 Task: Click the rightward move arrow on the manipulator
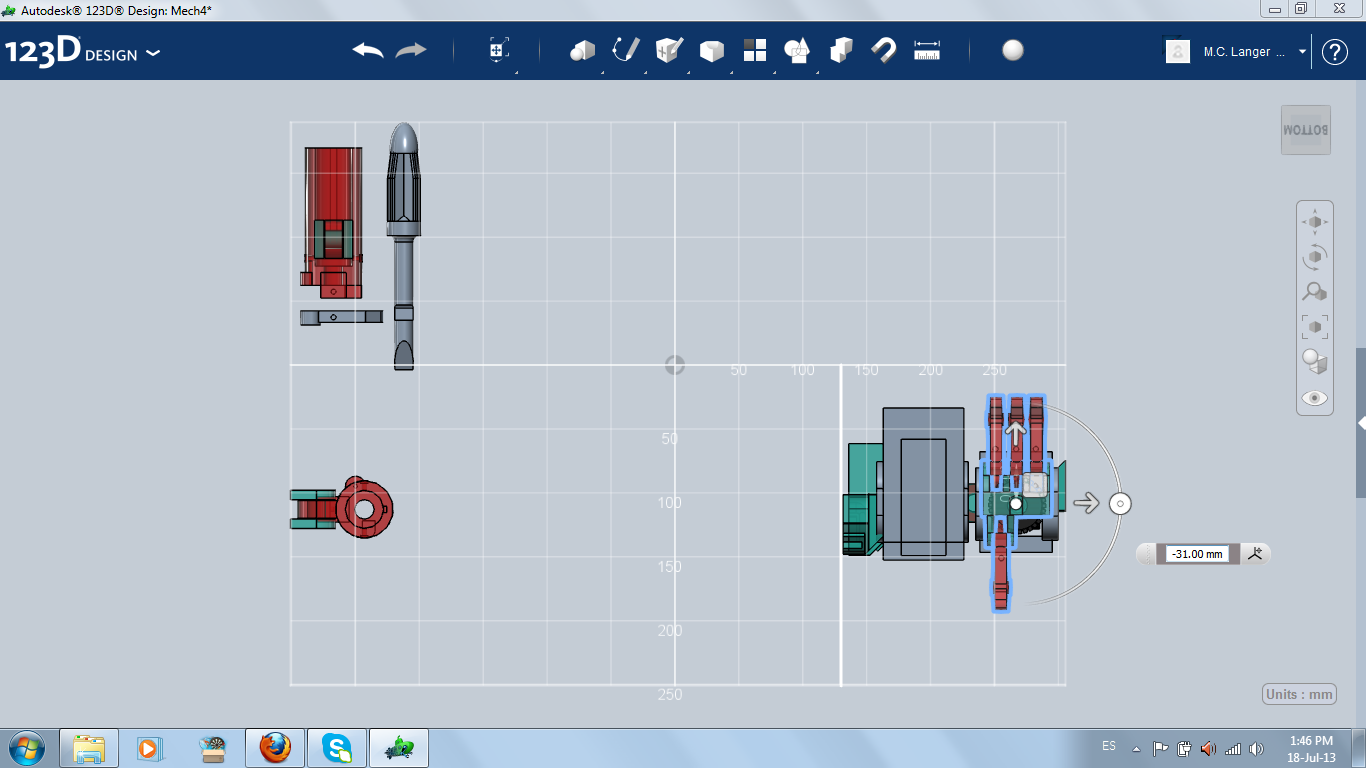point(1086,504)
